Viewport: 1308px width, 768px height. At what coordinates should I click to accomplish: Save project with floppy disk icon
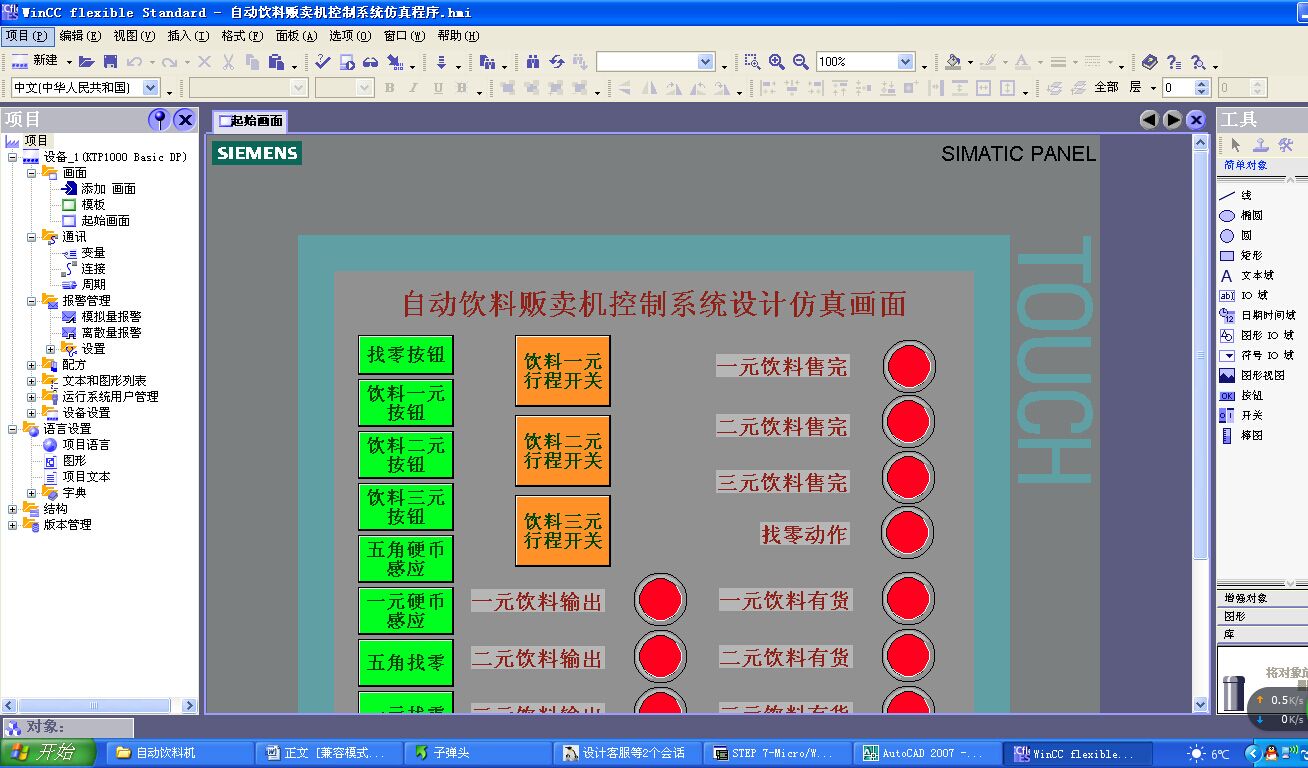(110, 62)
